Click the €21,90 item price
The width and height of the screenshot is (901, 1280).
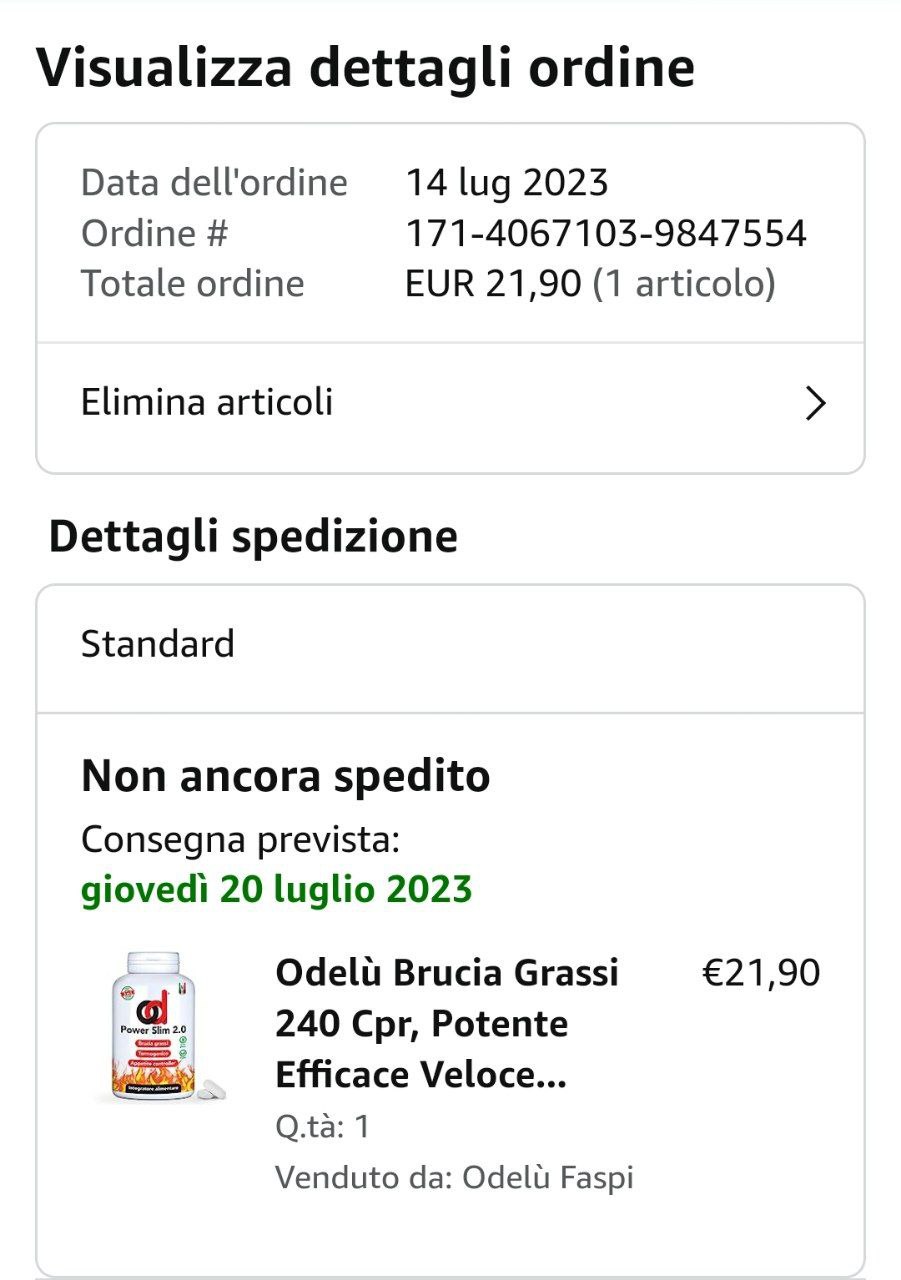[762, 973]
